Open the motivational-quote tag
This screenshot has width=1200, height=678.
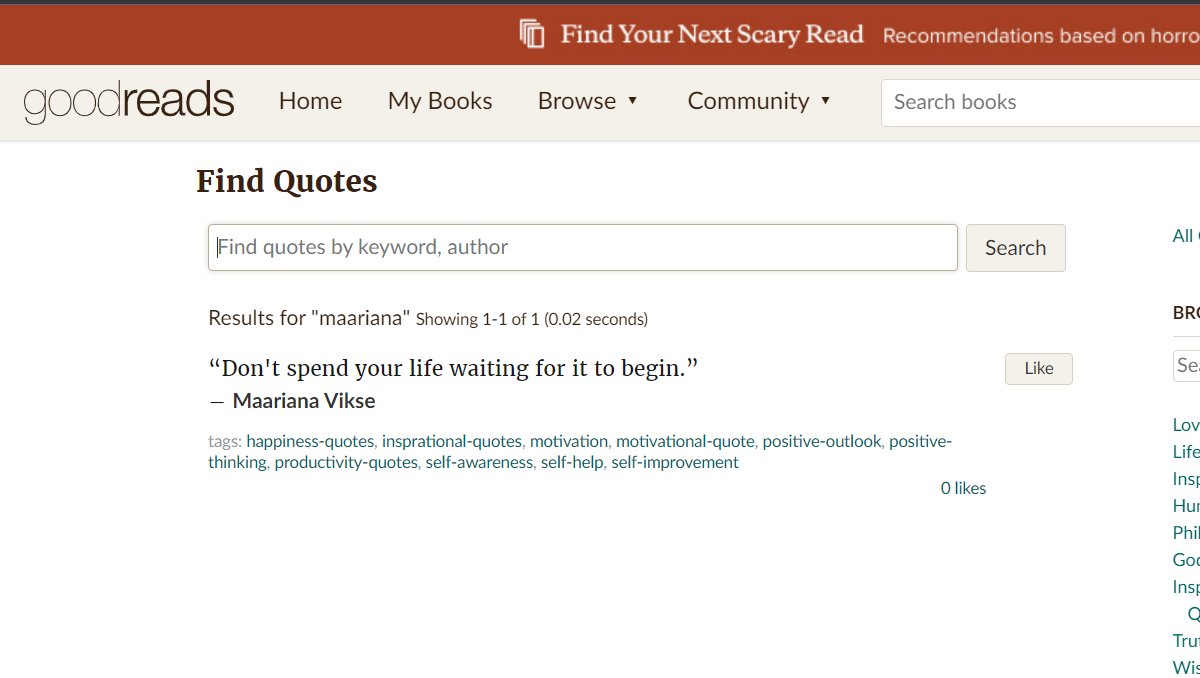685,441
